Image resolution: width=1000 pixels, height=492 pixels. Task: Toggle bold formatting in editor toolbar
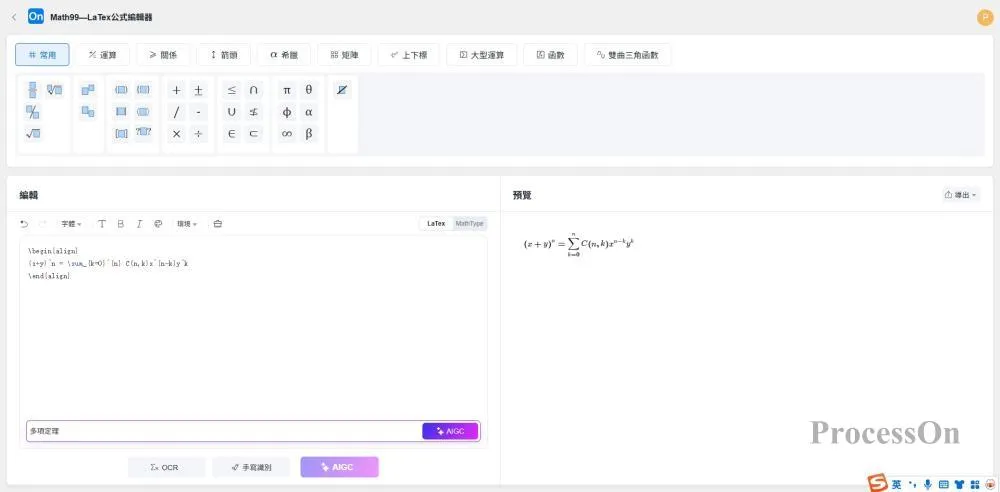[121, 224]
